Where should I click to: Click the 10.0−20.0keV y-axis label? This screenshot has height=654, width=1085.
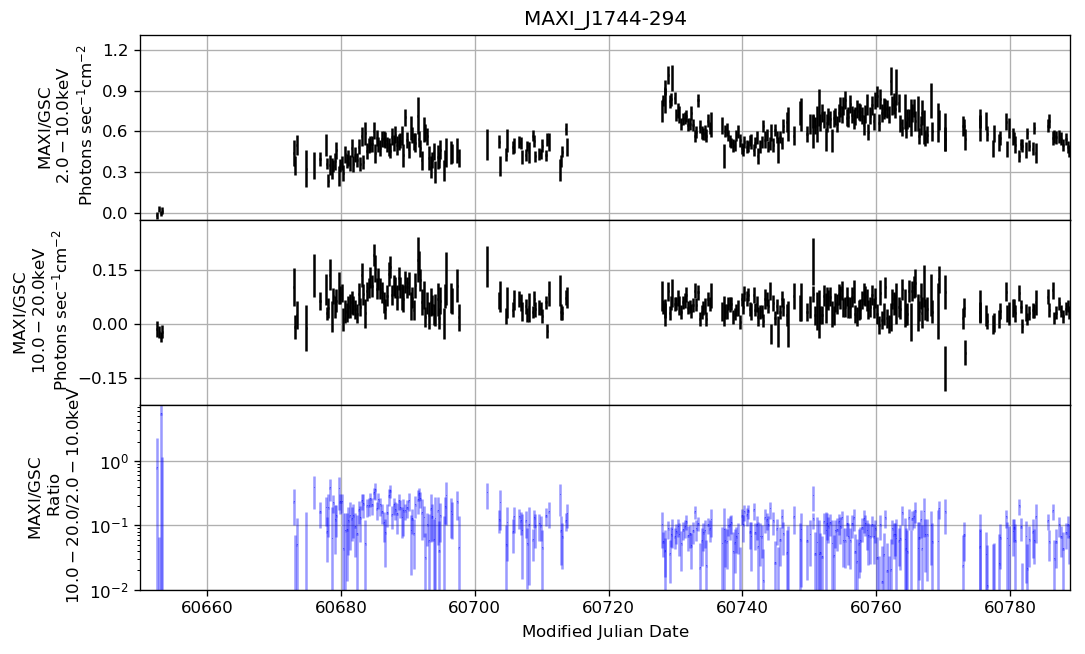(x=39, y=312)
